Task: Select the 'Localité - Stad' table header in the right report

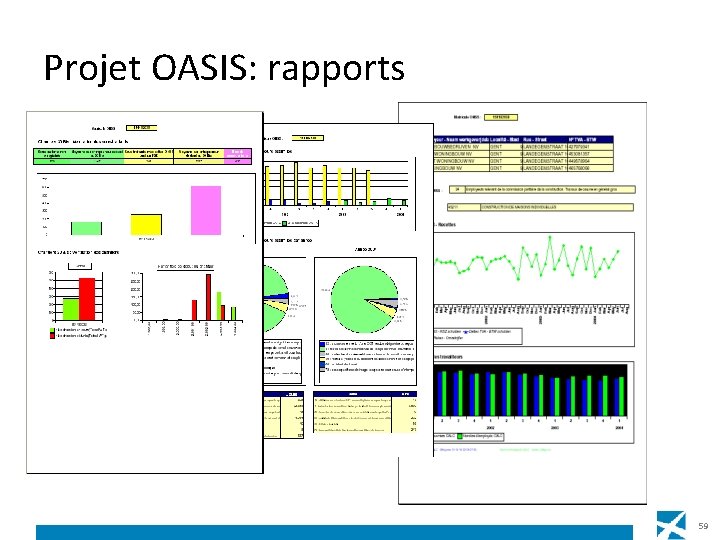Action: (x=504, y=140)
